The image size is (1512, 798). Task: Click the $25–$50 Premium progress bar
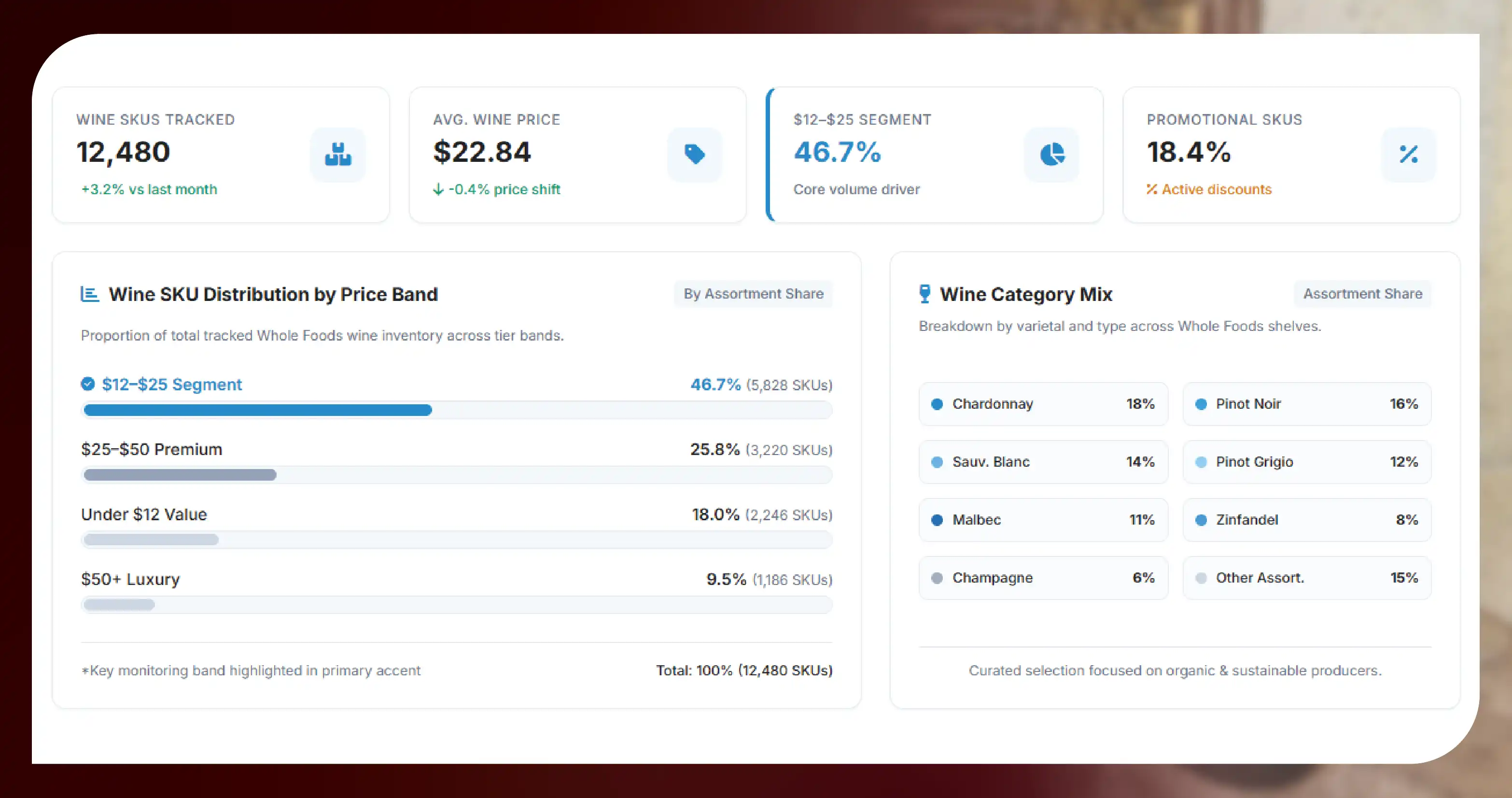pyautogui.click(x=457, y=474)
